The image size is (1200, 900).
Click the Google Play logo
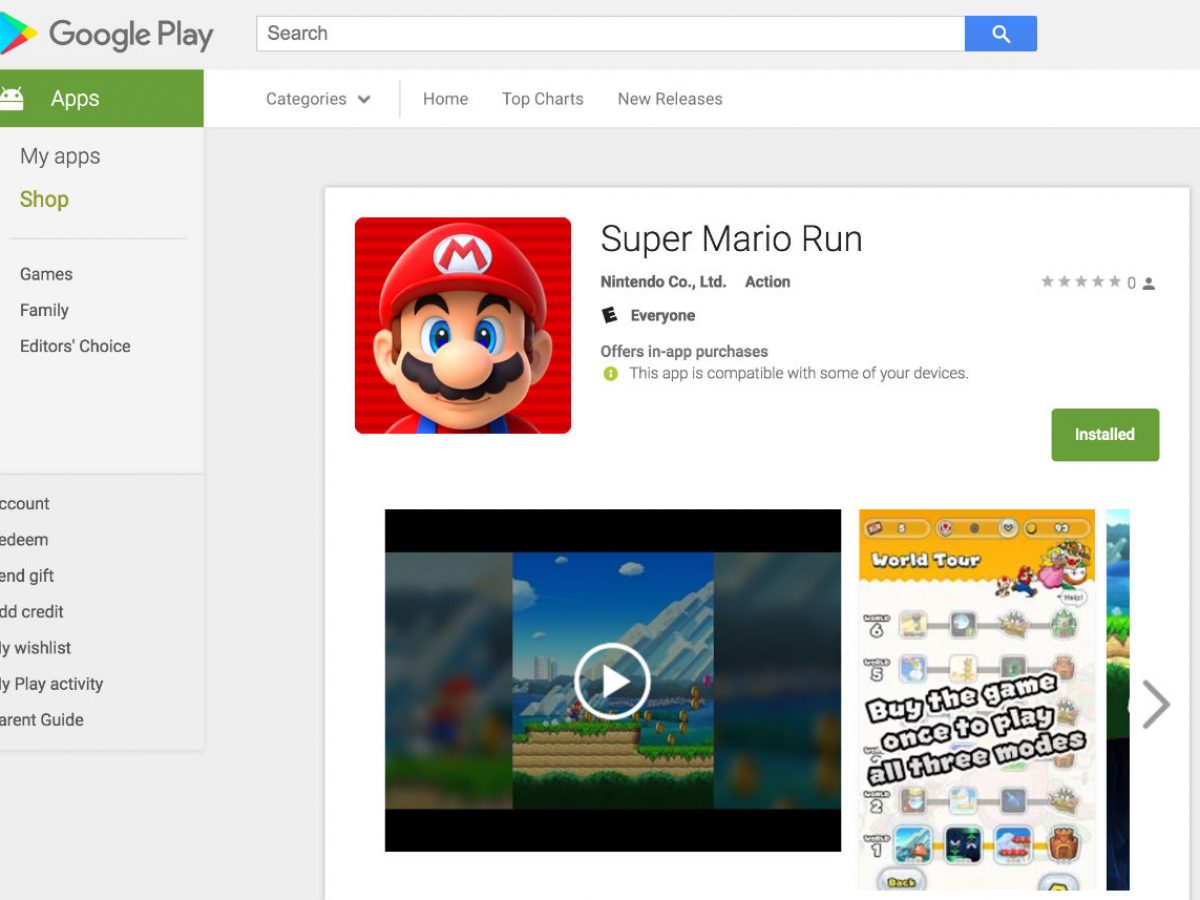pyautogui.click(x=107, y=34)
